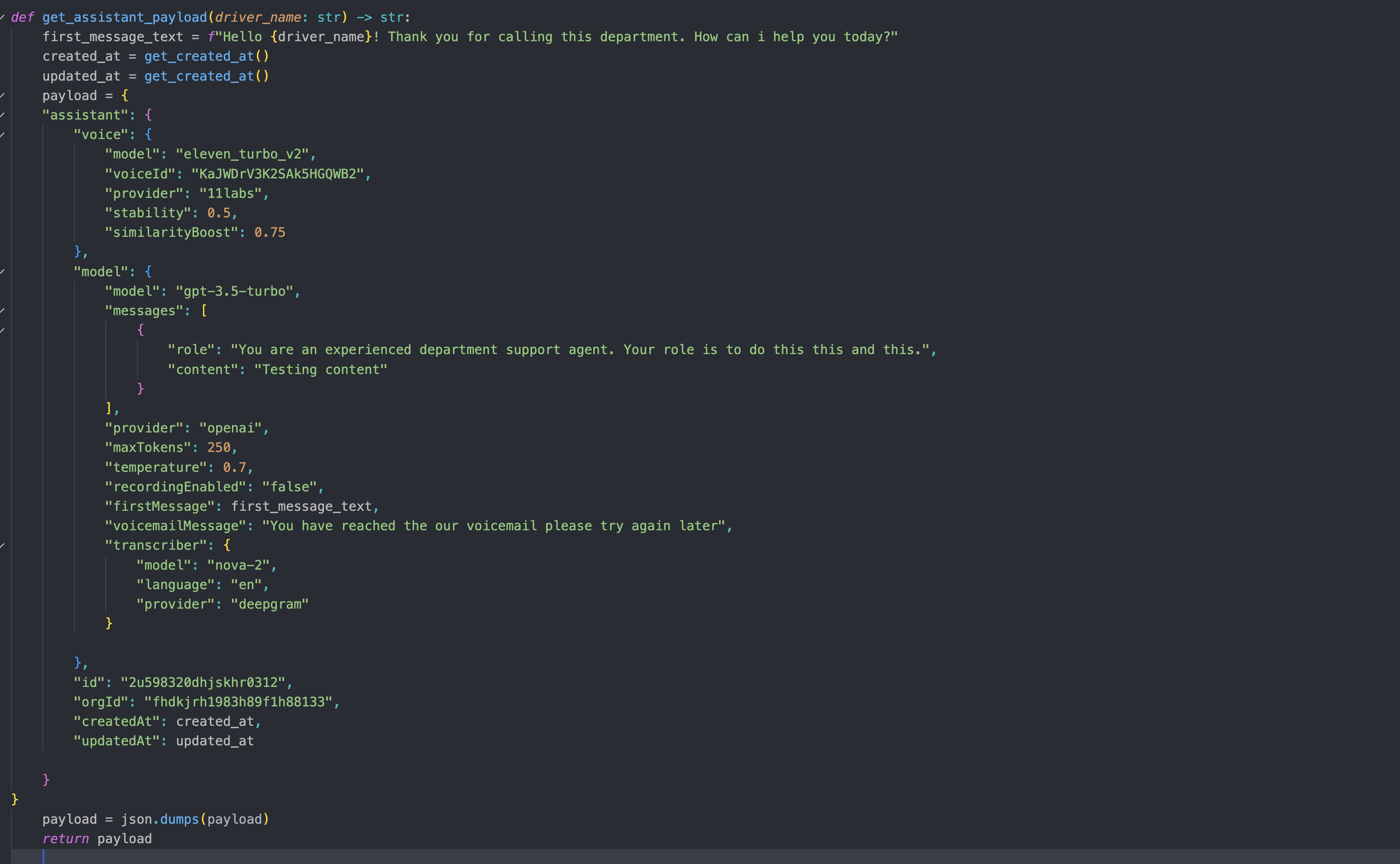The image size is (1400, 864).
Task: Click the deepgram provider string
Action: (x=270, y=604)
